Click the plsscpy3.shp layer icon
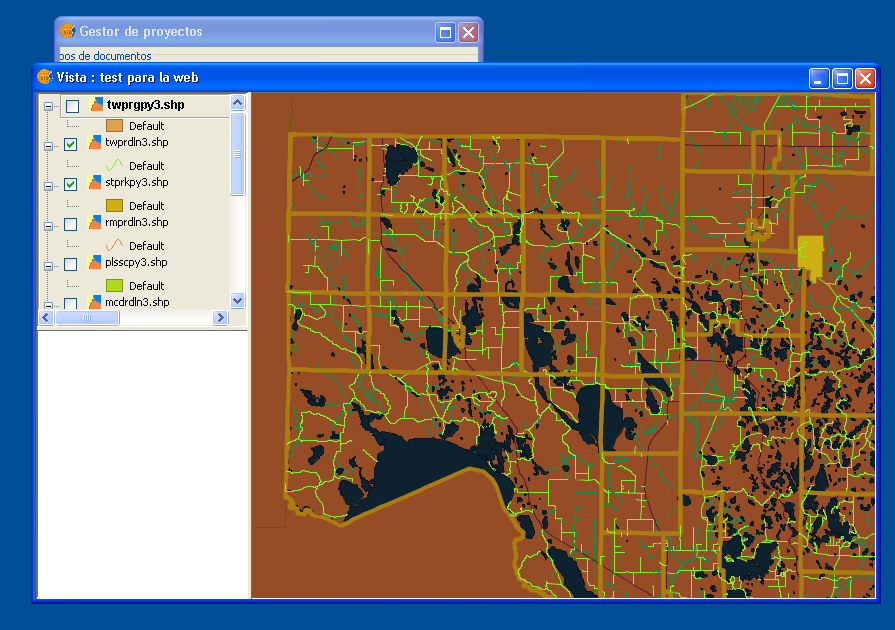This screenshot has width=895, height=630. (x=95, y=263)
